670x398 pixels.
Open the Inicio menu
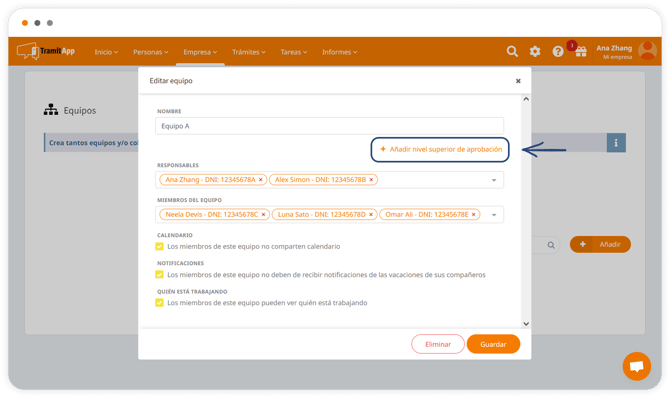point(106,52)
